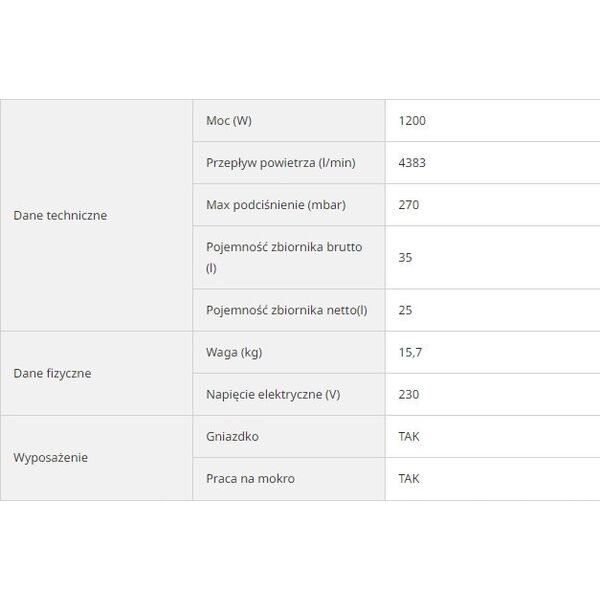Screen dimensions: 600x600
Task: Select the Waga (kg) label
Action: (234, 352)
